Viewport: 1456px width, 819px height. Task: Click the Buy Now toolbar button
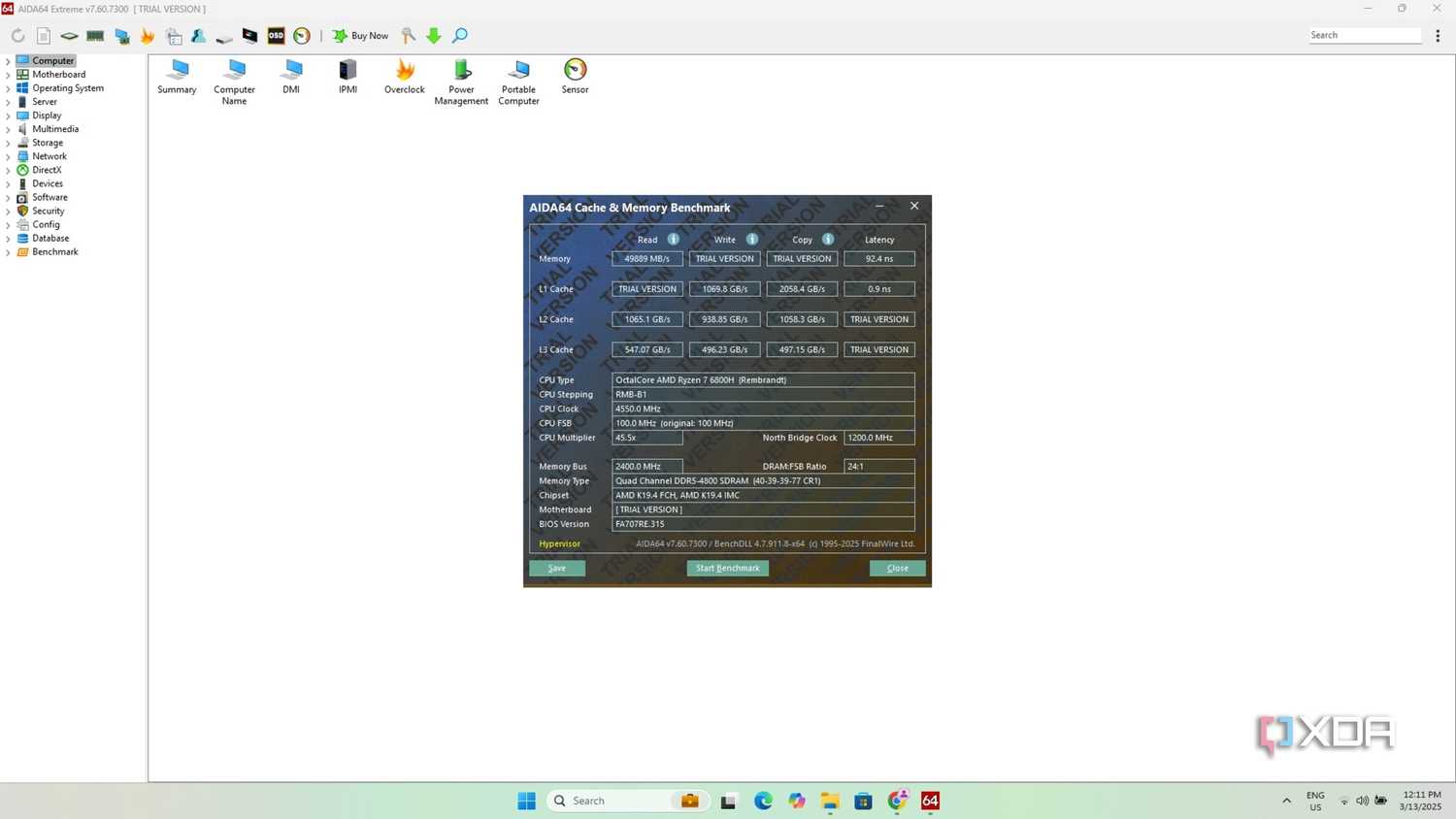[x=360, y=36]
